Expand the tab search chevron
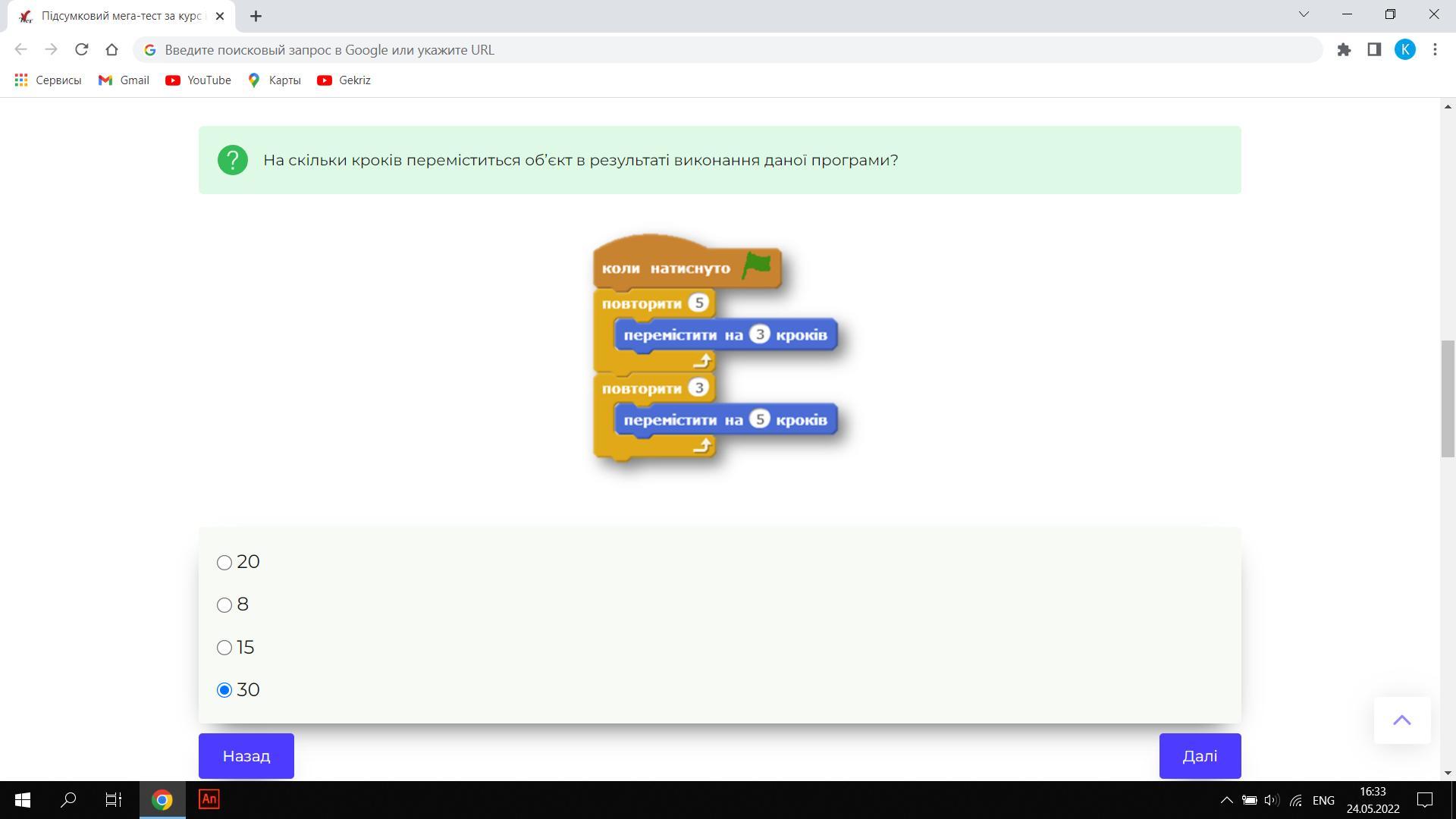This screenshot has width=1456, height=819. [1304, 14]
